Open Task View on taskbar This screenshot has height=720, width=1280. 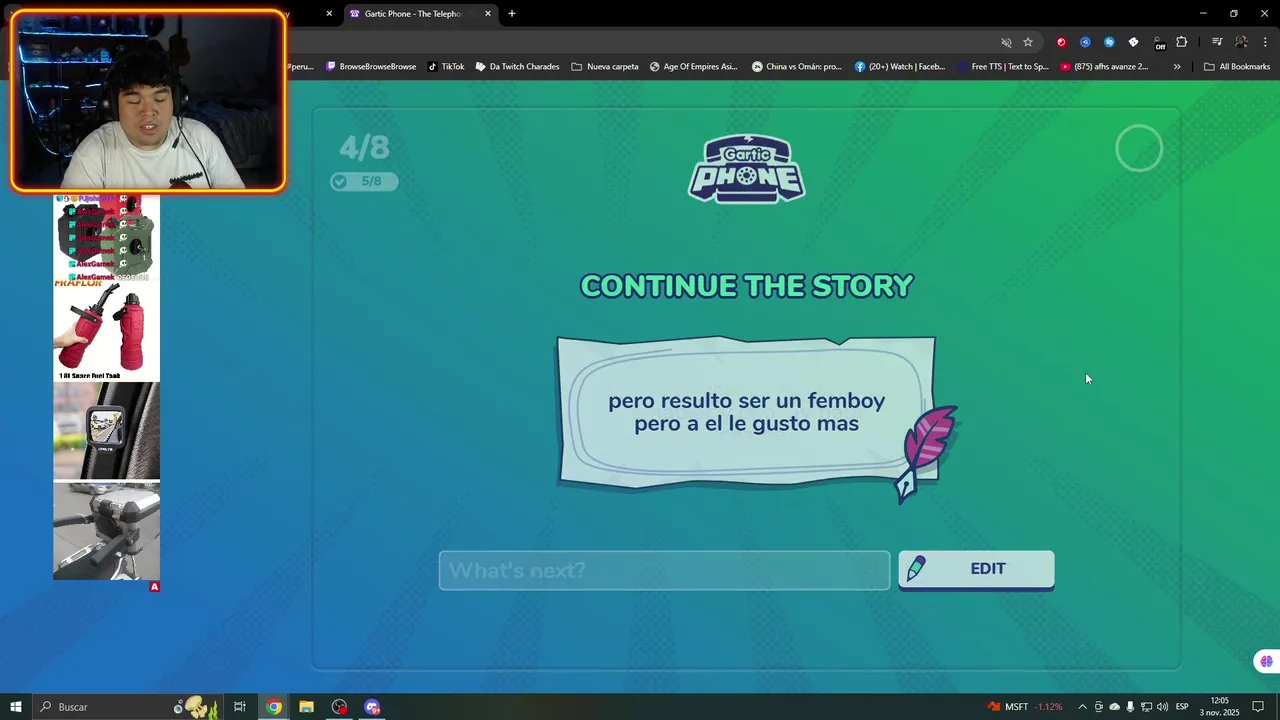pos(240,707)
